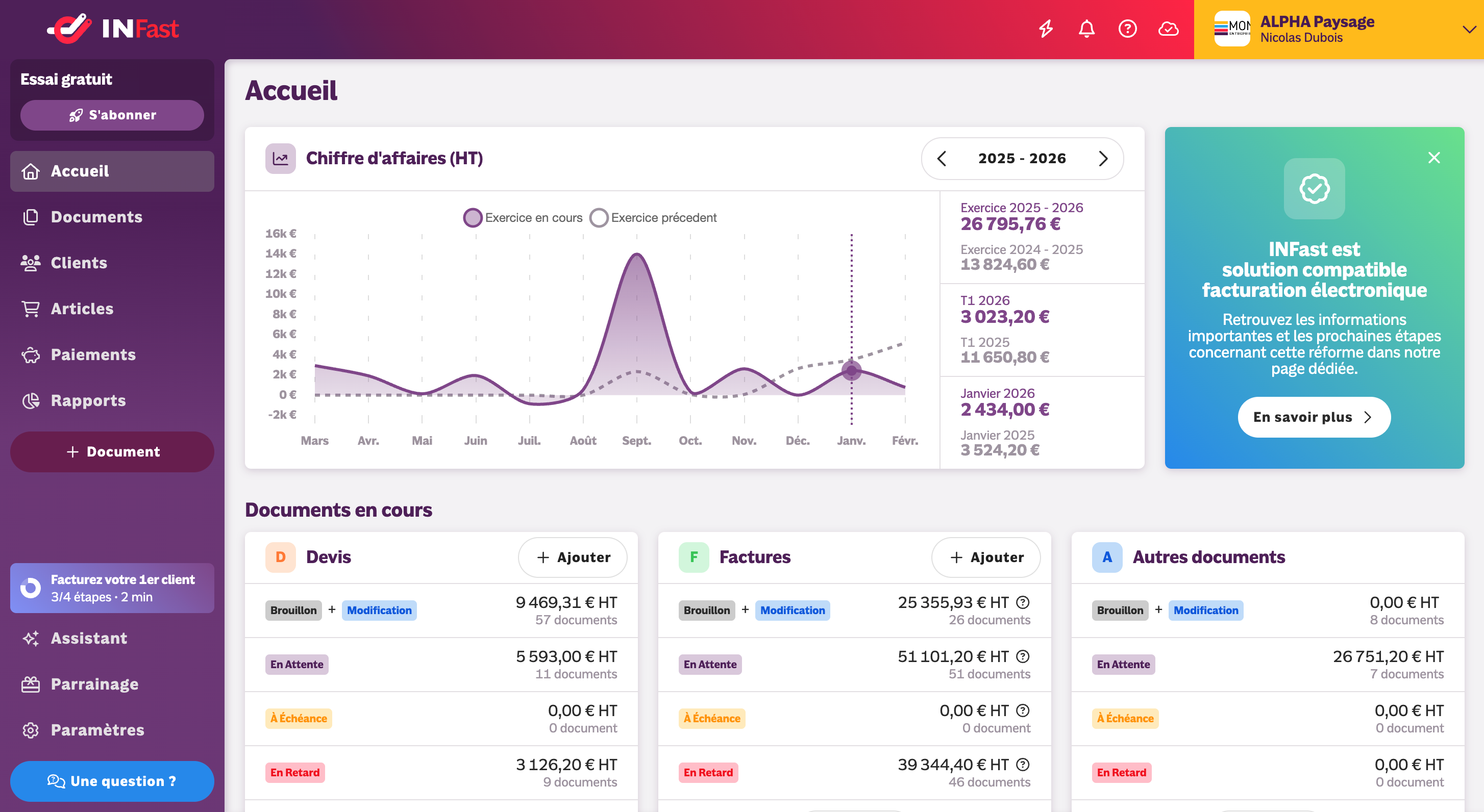
Task: Open the notifications bell icon
Action: point(1086,29)
